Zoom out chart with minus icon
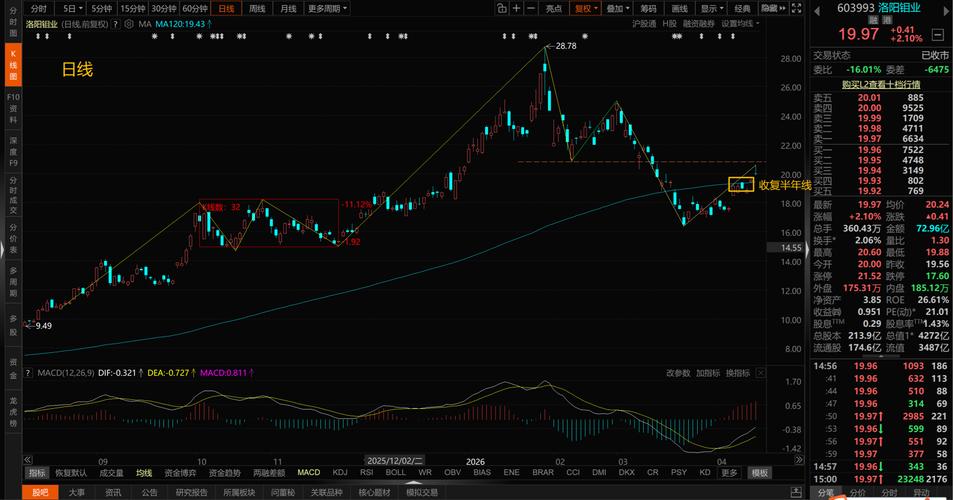This screenshot has height=500, width=953. 531,9
